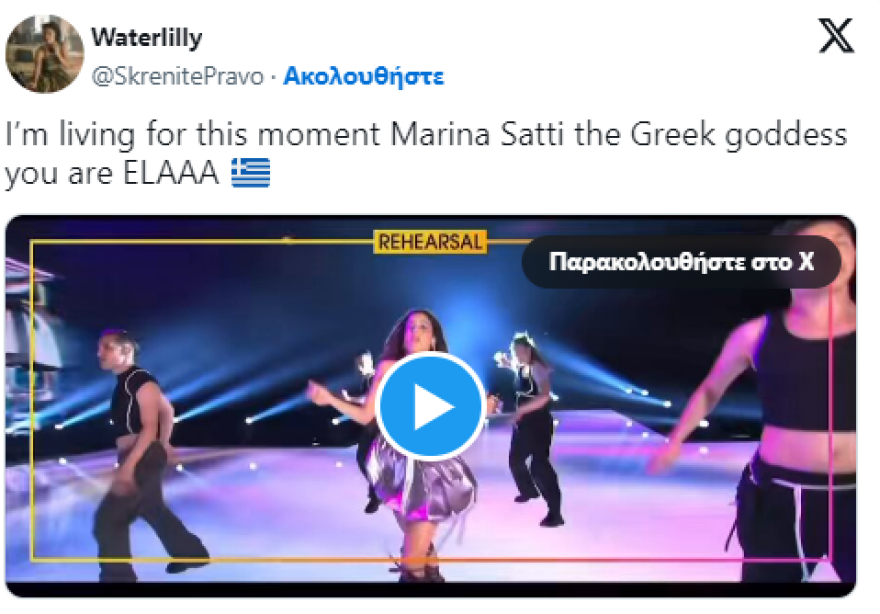Select the Waterlilly display name
The width and height of the screenshot is (880, 614).
pos(146,38)
